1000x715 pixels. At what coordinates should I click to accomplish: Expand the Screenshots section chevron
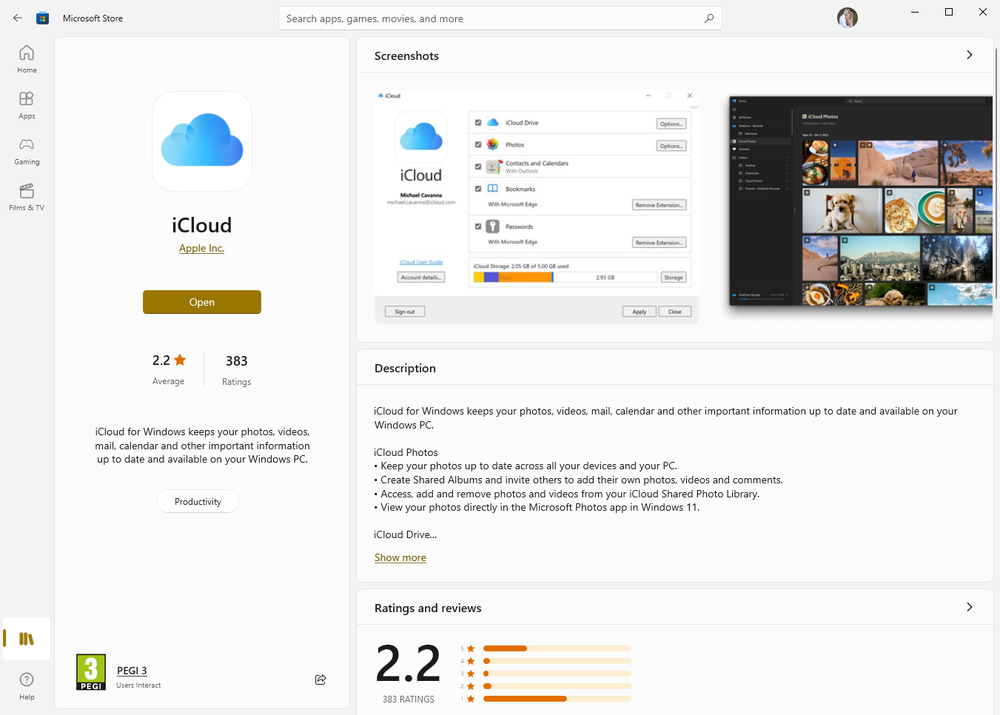pos(969,55)
